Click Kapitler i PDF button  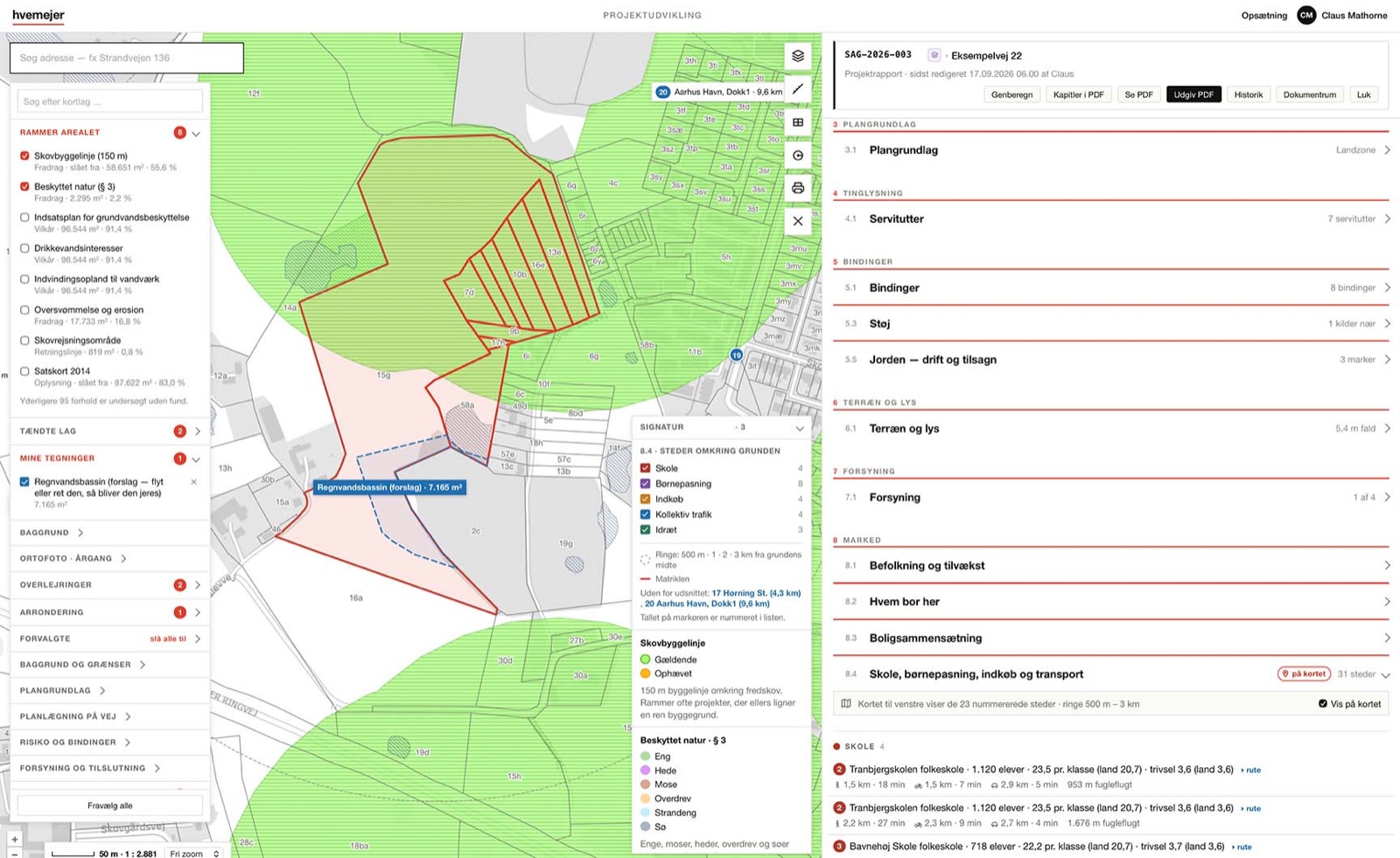click(x=1078, y=94)
